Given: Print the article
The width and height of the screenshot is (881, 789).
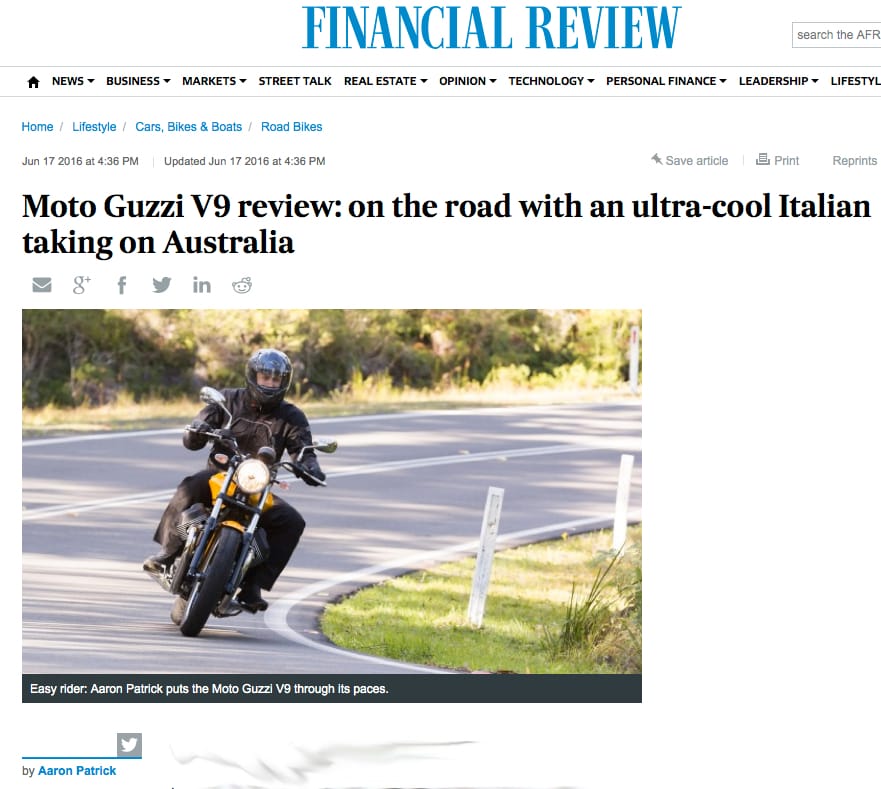Looking at the screenshot, I should pyautogui.click(x=777, y=160).
